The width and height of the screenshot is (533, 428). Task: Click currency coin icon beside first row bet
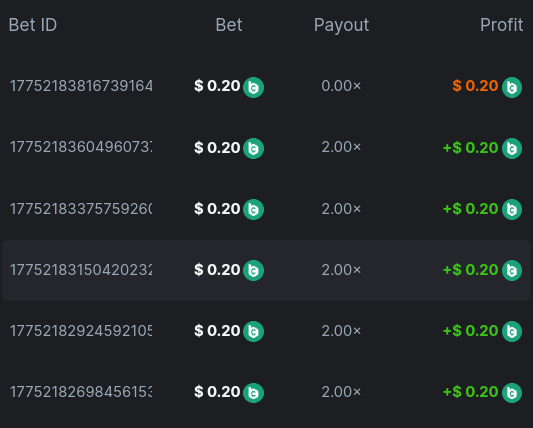click(x=253, y=87)
